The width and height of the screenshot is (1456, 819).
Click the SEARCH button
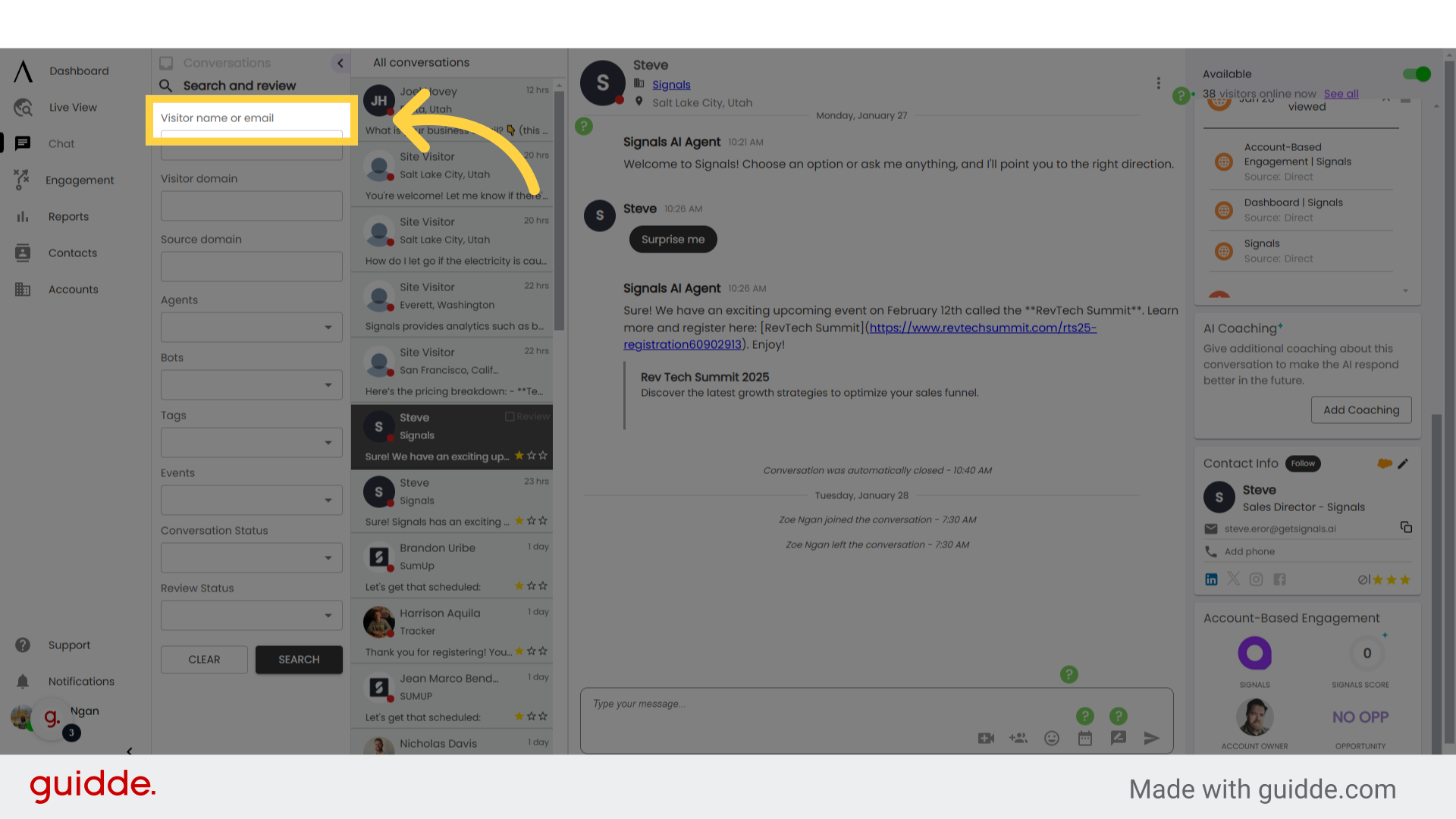click(299, 659)
